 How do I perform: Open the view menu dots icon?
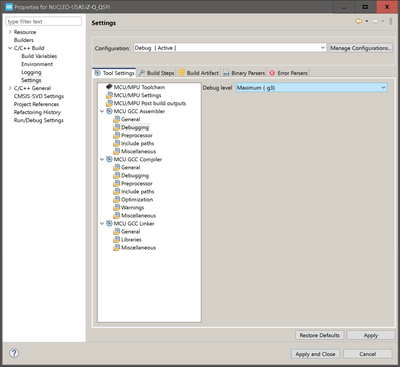[x=391, y=21]
